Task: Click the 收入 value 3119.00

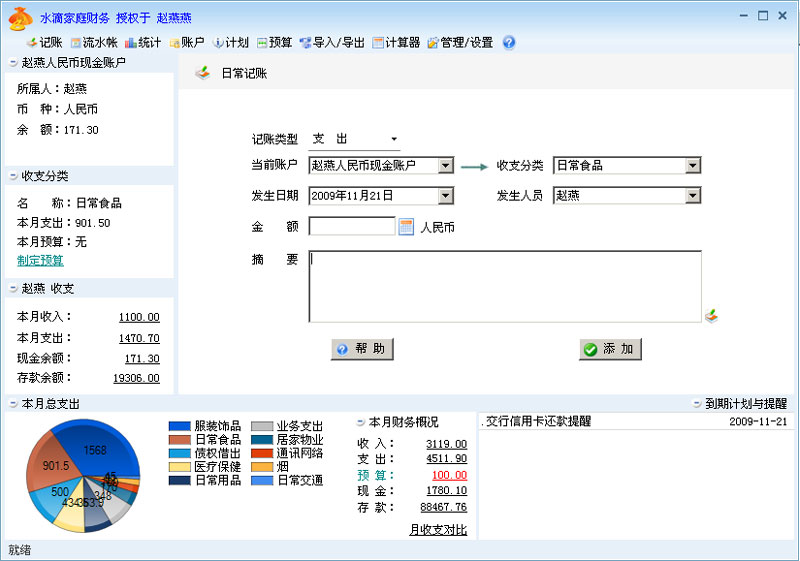Action: [446, 444]
